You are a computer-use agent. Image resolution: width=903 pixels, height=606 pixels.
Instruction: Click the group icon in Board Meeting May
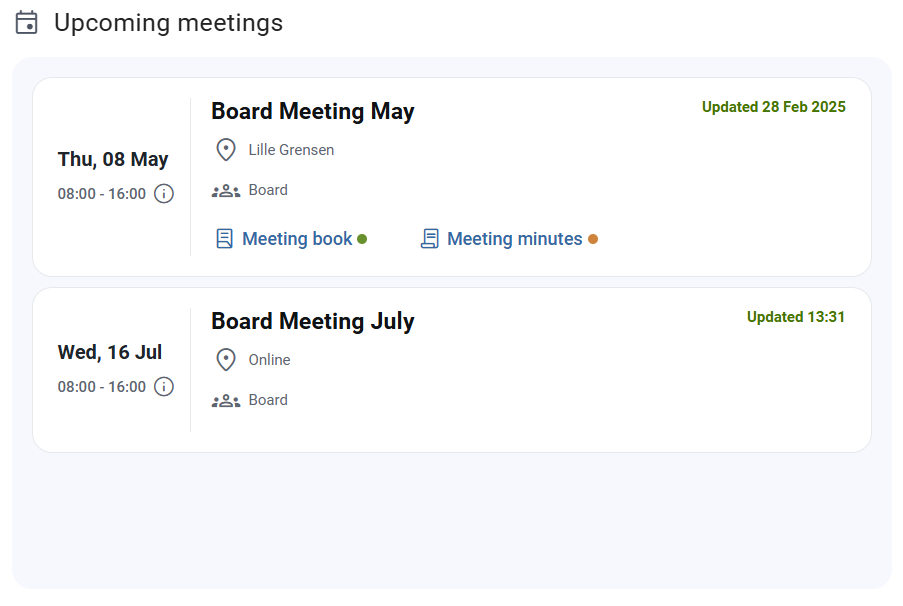point(226,191)
